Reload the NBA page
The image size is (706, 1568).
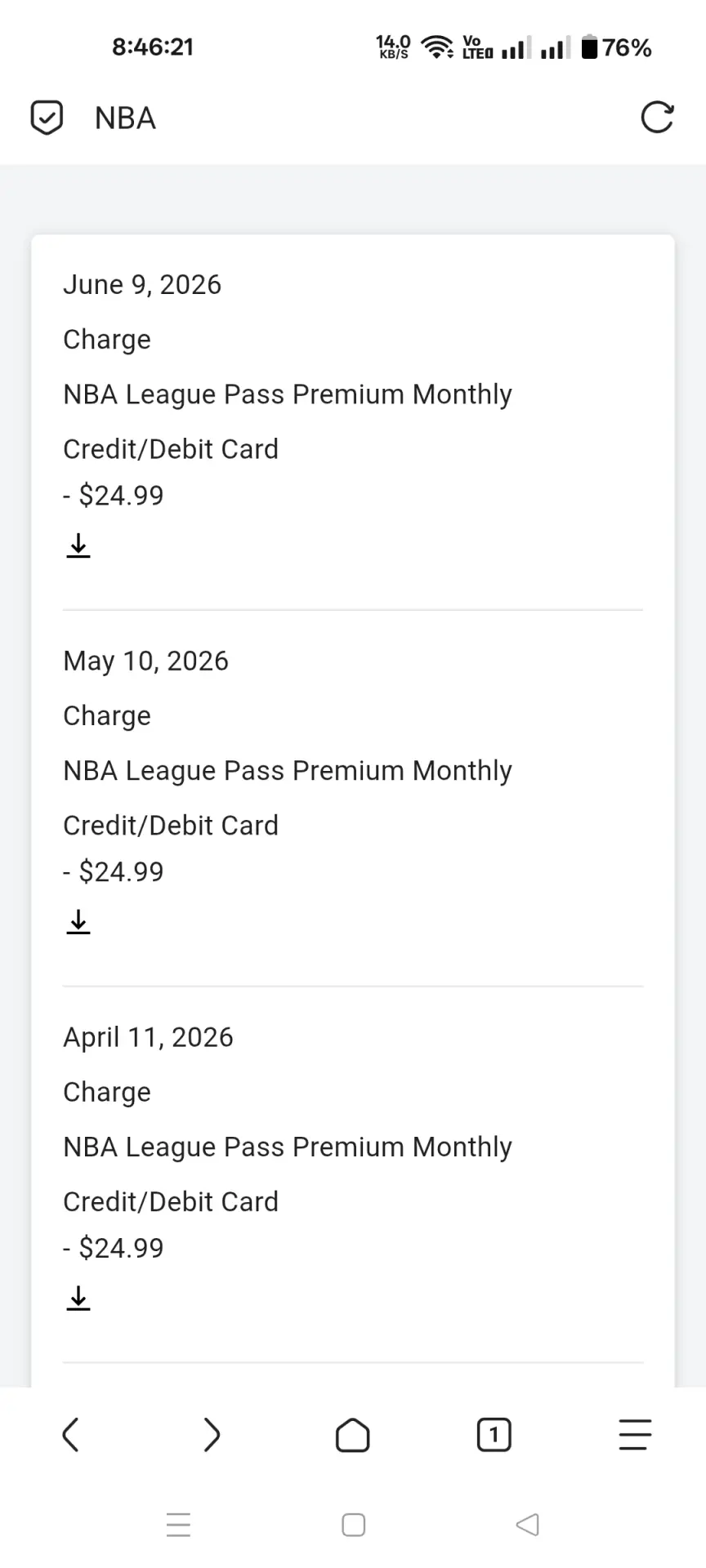pyautogui.click(x=657, y=118)
